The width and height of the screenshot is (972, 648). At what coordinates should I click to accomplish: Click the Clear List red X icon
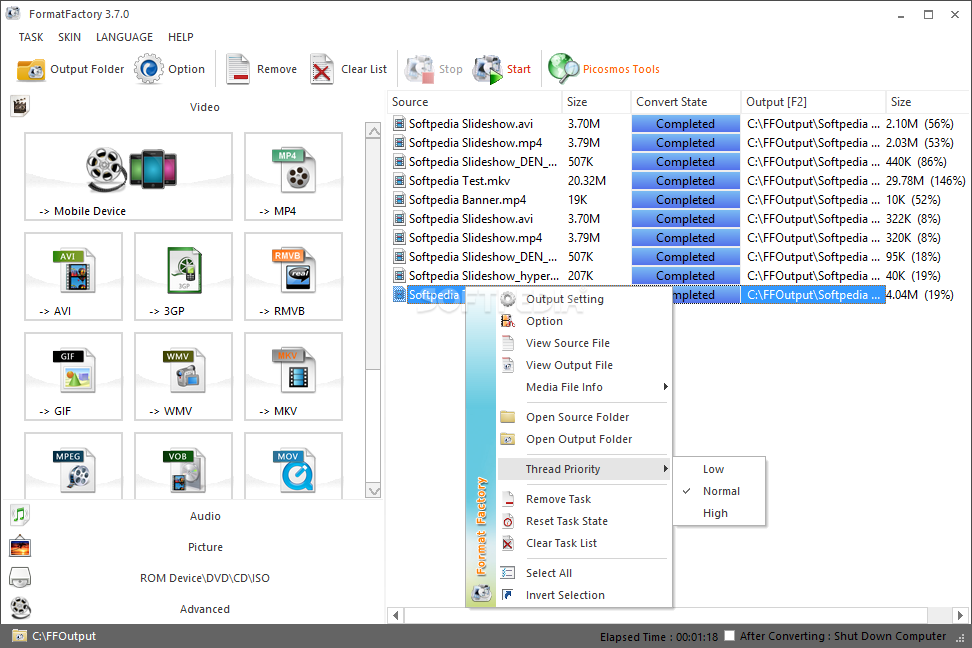[x=321, y=69]
